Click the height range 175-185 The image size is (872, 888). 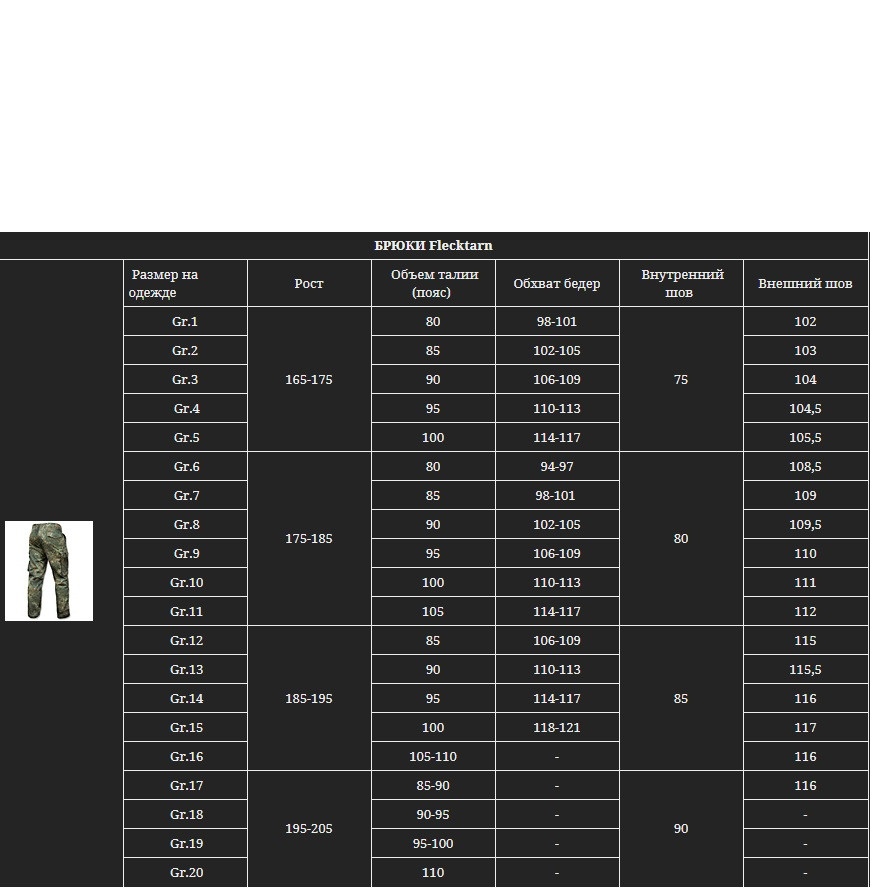click(x=309, y=539)
